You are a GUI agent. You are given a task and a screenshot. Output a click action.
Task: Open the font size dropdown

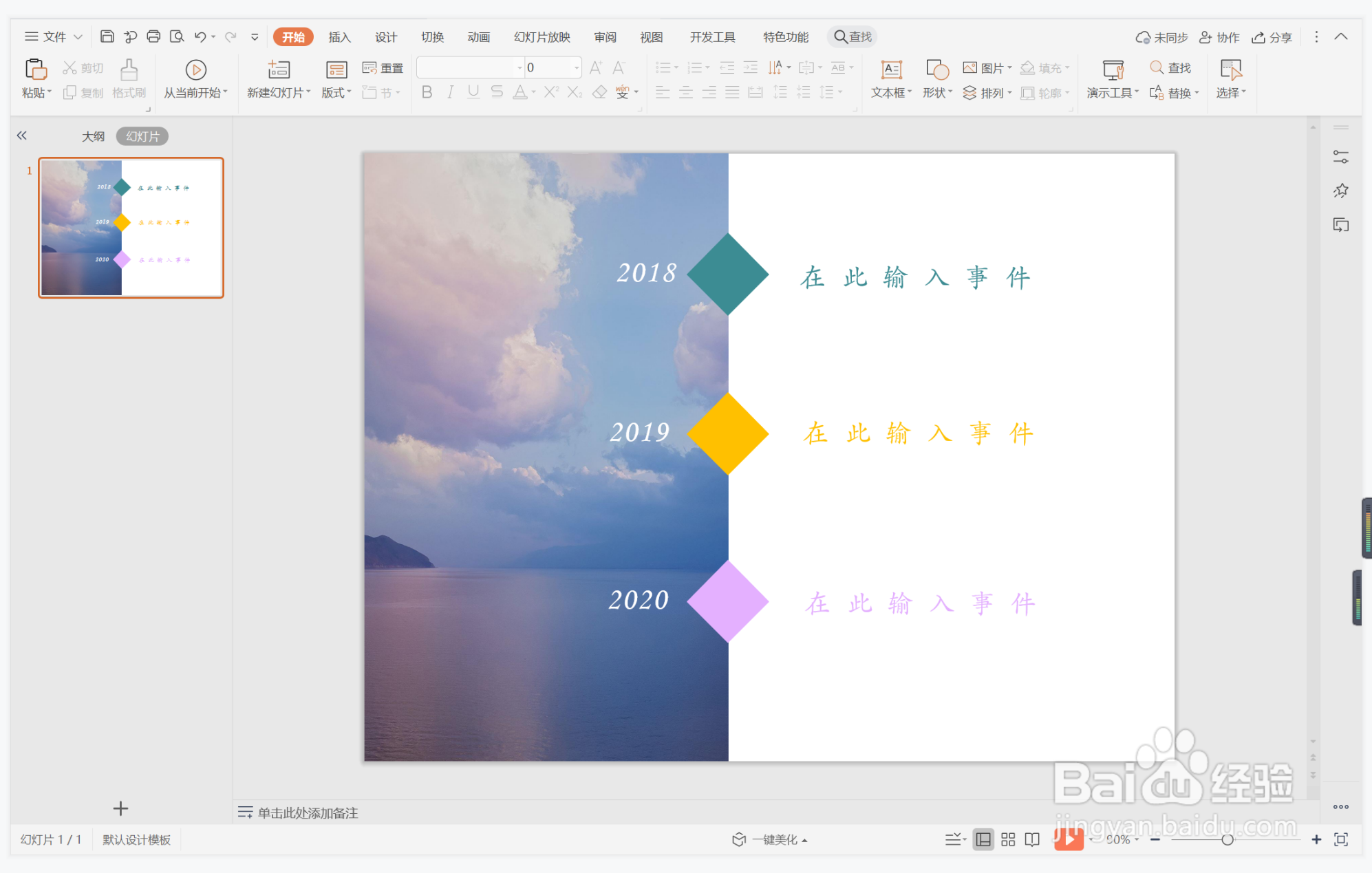tap(575, 67)
